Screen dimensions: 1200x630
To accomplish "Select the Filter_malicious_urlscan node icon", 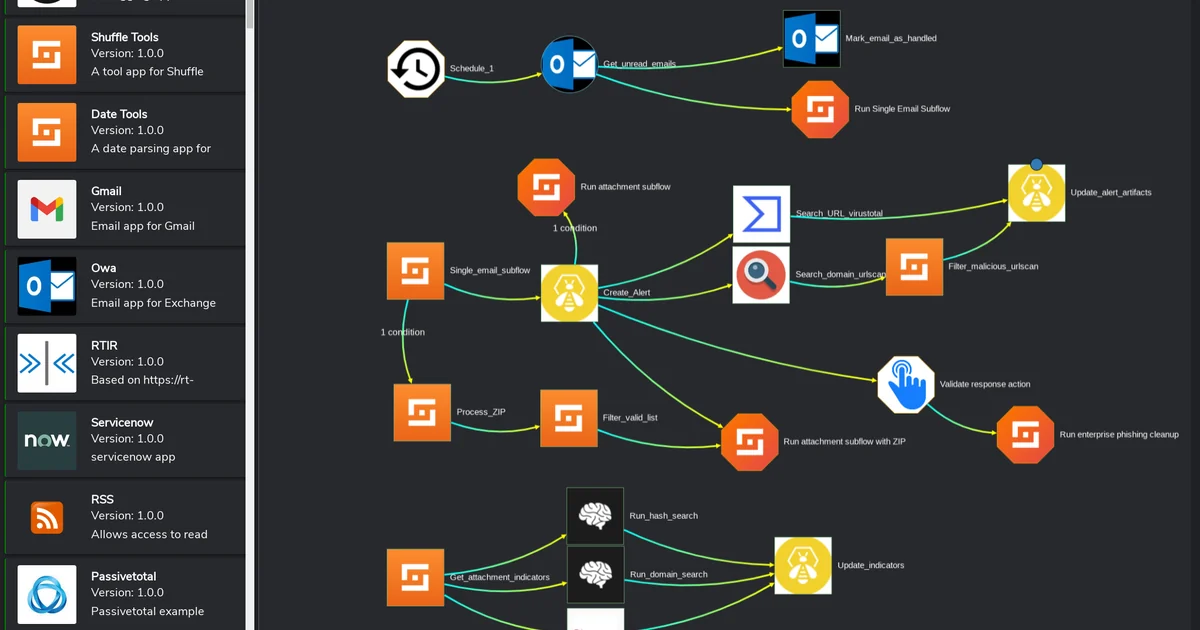I will tap(914, 267).
